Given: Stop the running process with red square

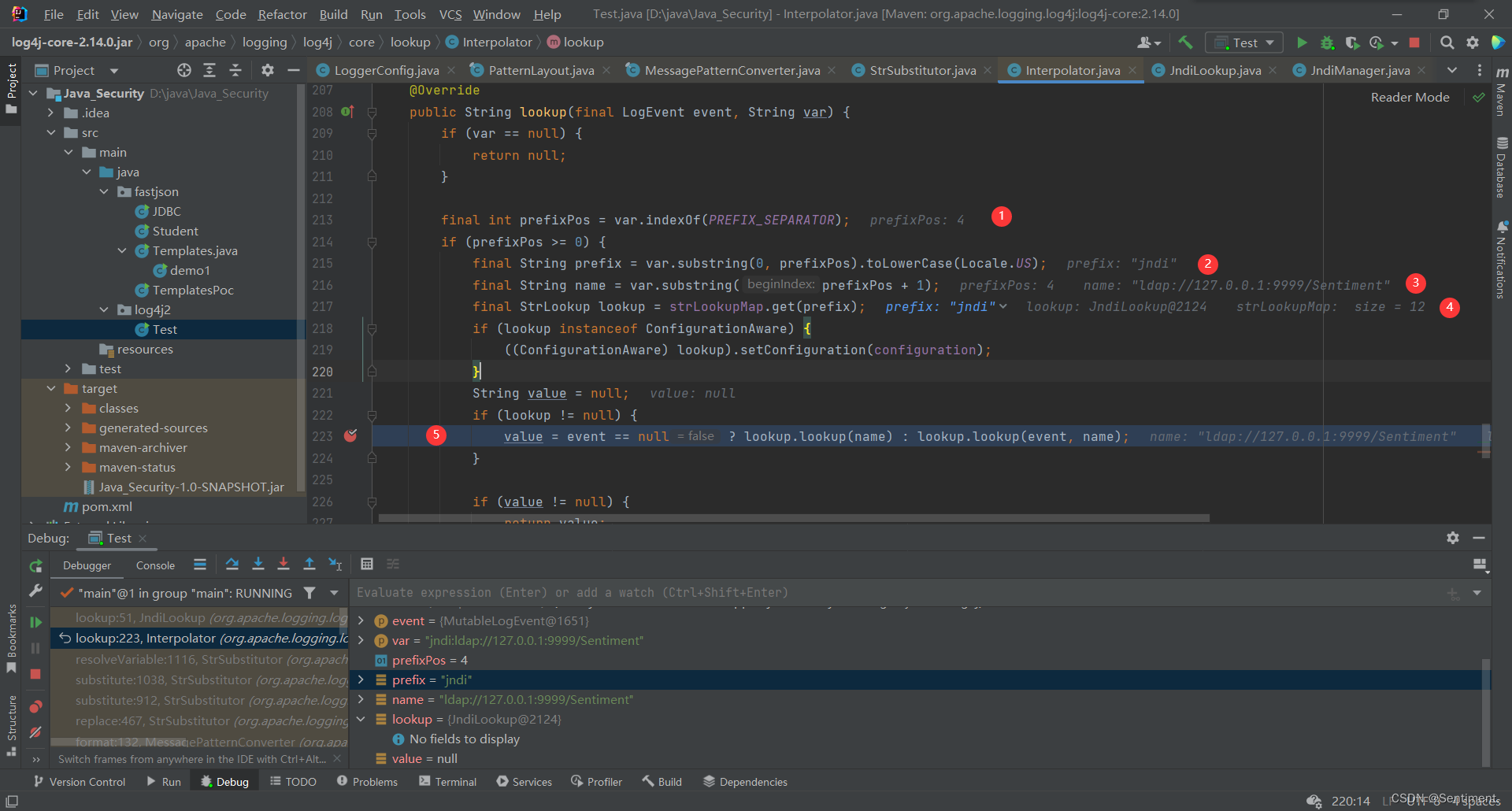Looking at the screenshot, I should (1414, 43).
